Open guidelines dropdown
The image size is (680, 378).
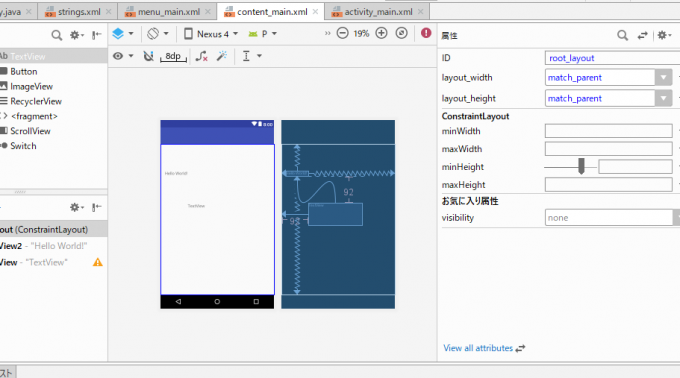coord(252,56)
